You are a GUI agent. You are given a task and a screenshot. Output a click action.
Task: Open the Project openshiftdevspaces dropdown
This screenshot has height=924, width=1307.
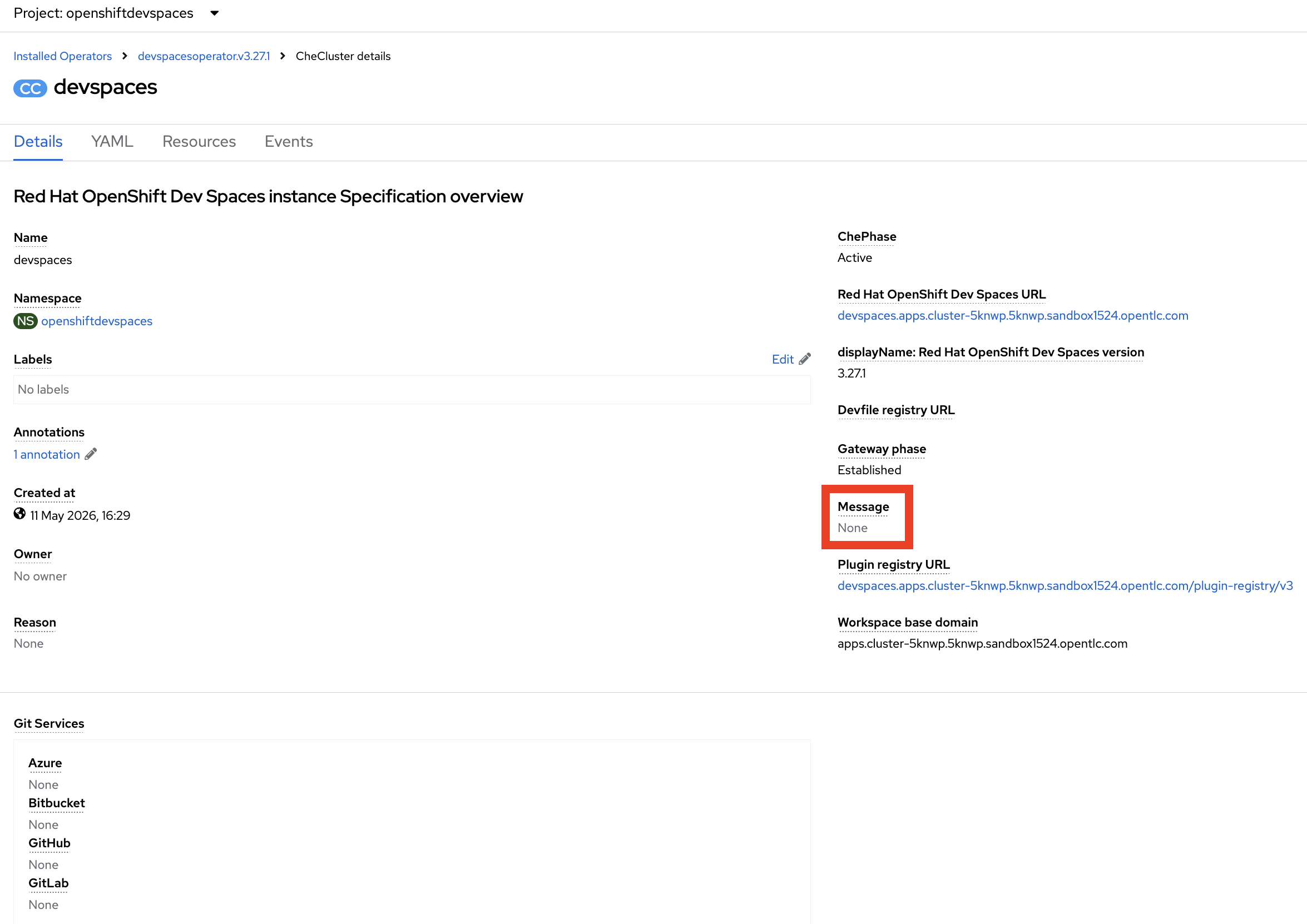[x=116, y=13]
